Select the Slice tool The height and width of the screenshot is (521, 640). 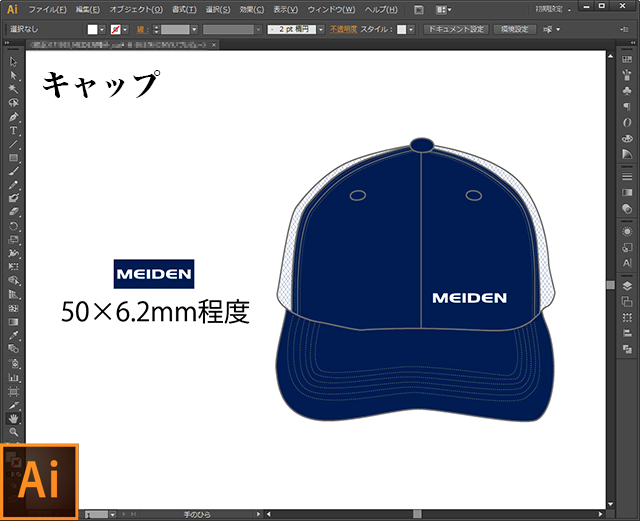[13, 405]
